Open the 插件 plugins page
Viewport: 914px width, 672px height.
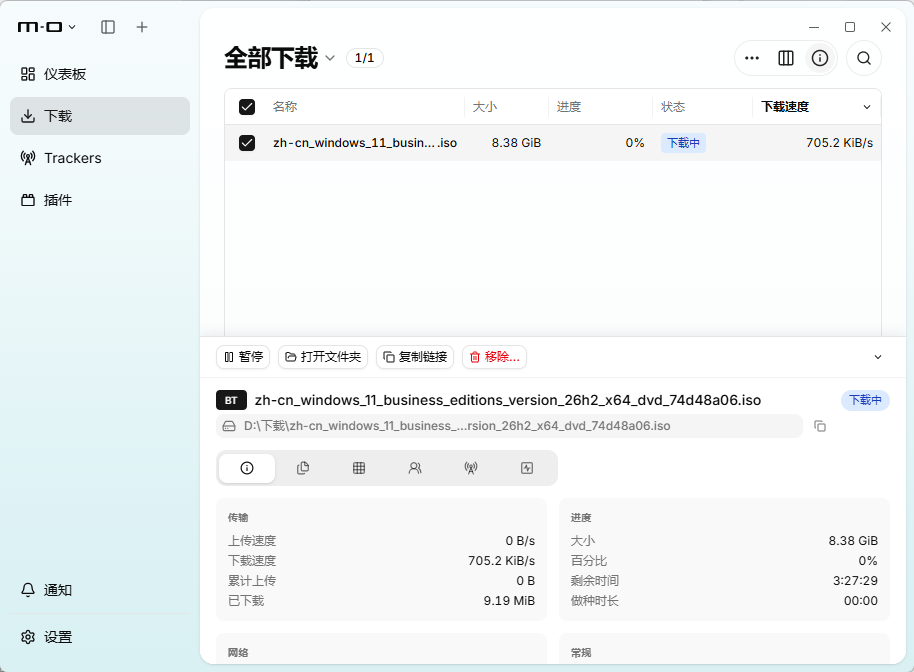[100, 200]
